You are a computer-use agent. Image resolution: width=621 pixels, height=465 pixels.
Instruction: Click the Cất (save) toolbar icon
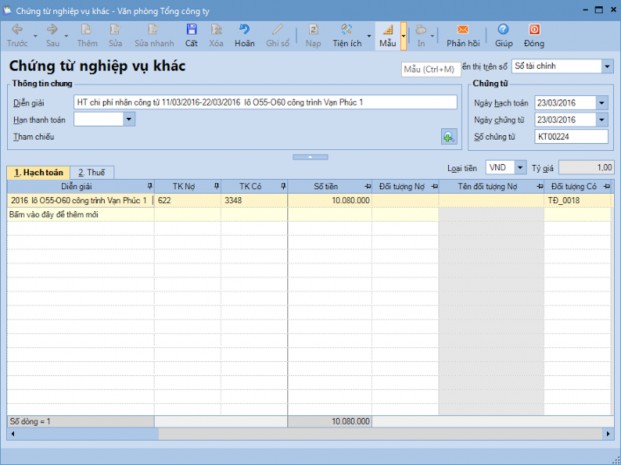click(191, 30)
